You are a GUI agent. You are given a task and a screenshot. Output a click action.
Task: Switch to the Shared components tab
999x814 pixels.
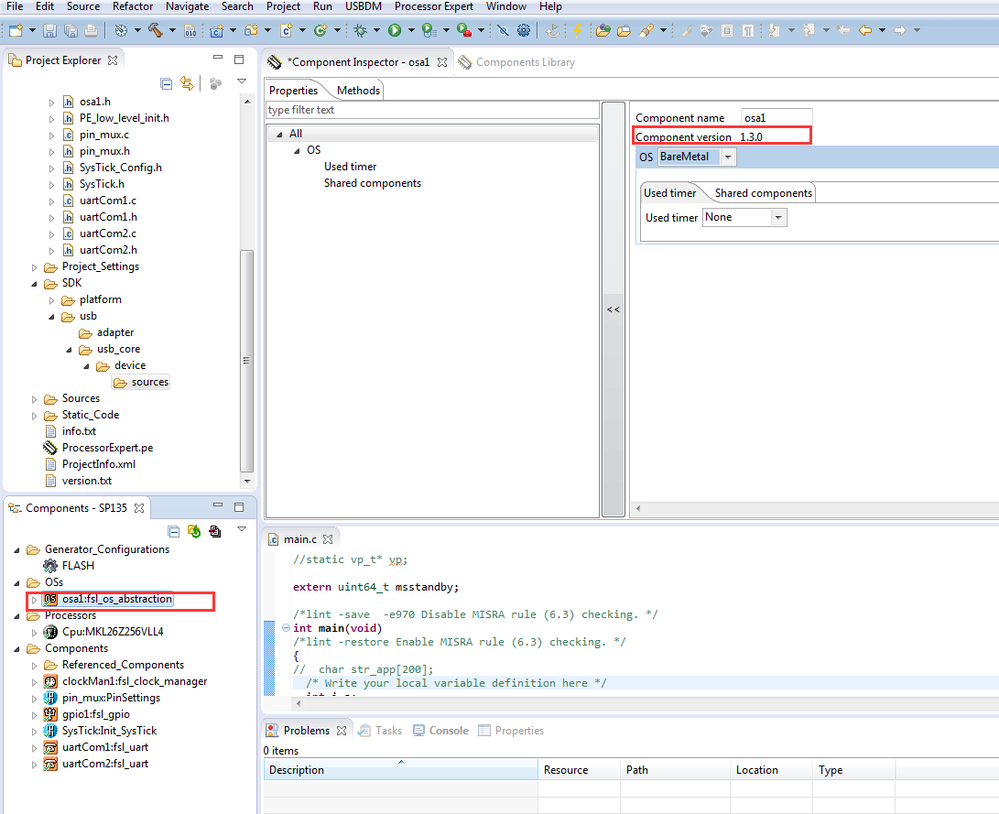coord(764,193)
